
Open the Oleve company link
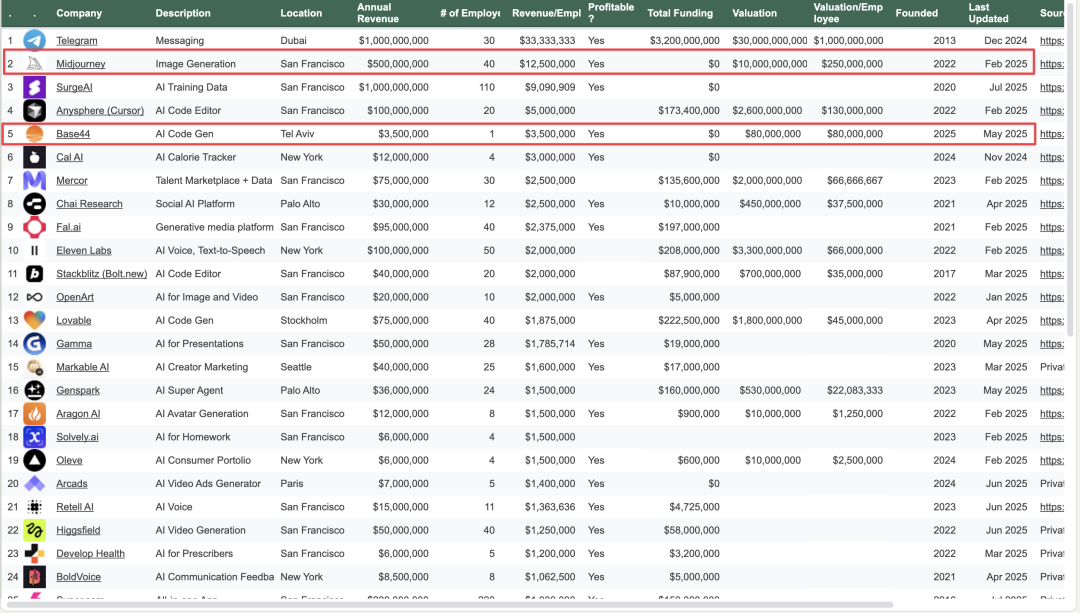coord(69,460)
